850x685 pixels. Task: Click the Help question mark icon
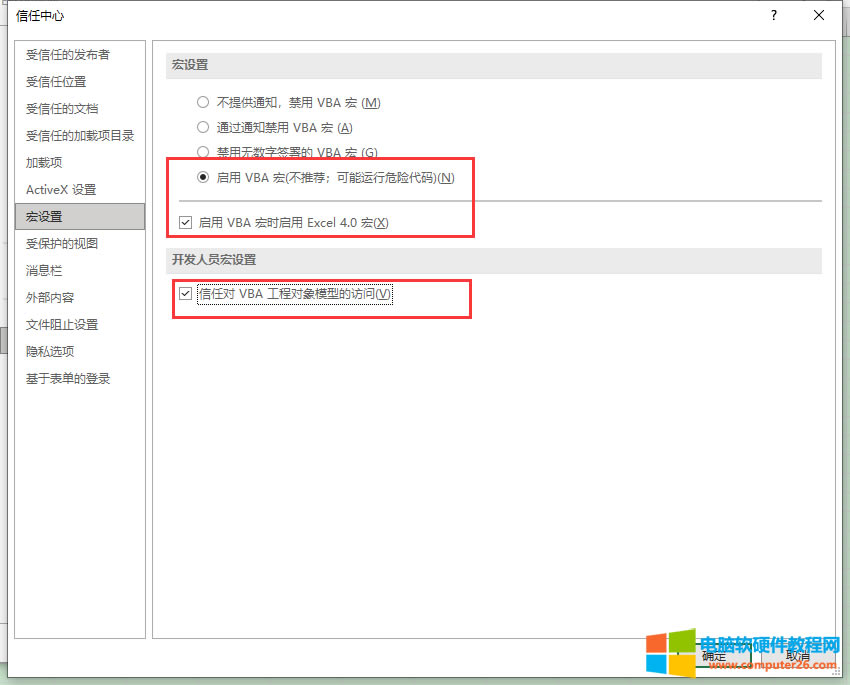[773, 16]
